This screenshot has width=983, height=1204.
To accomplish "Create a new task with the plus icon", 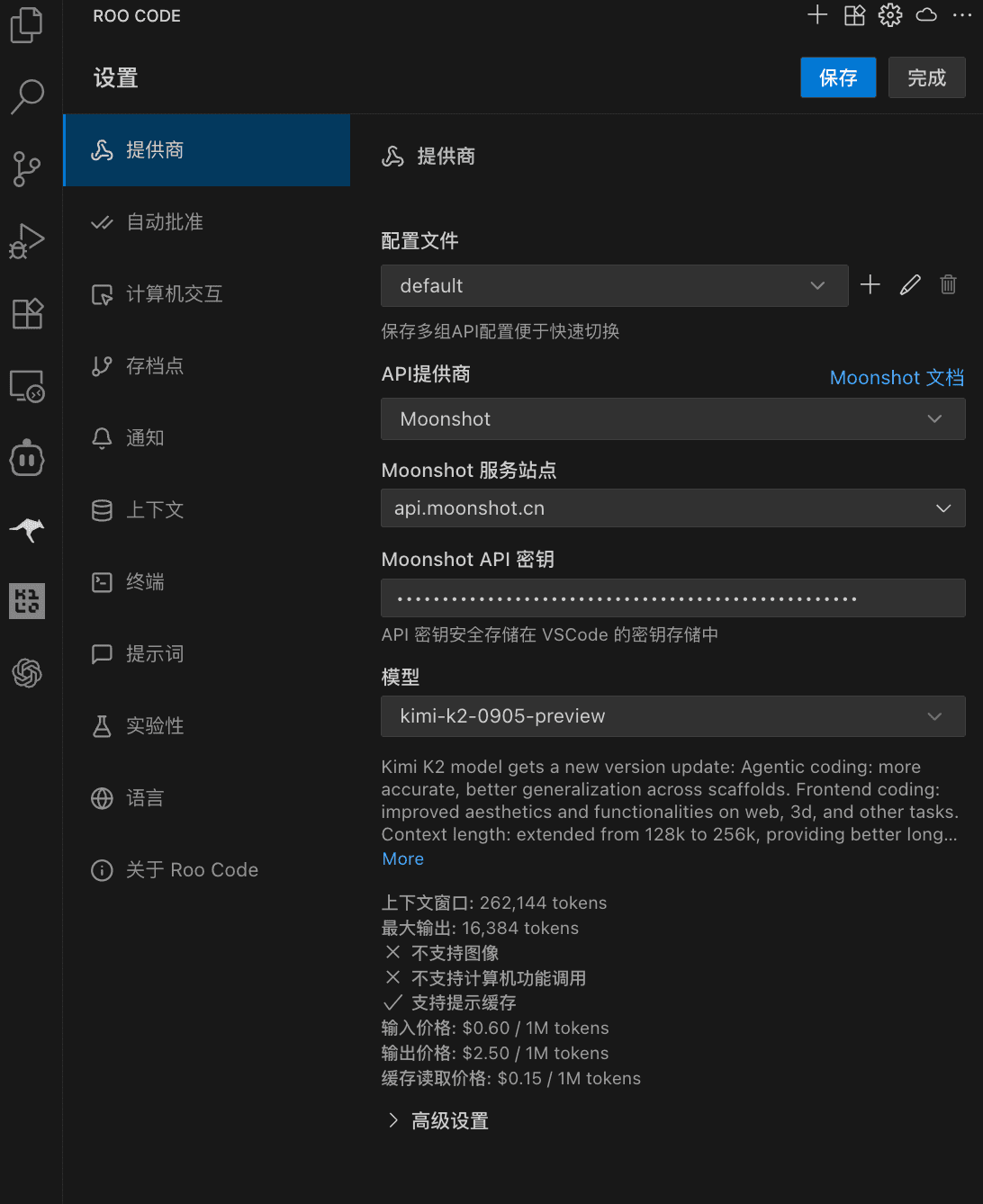I will pyautogui.click(x=816, y=14).
